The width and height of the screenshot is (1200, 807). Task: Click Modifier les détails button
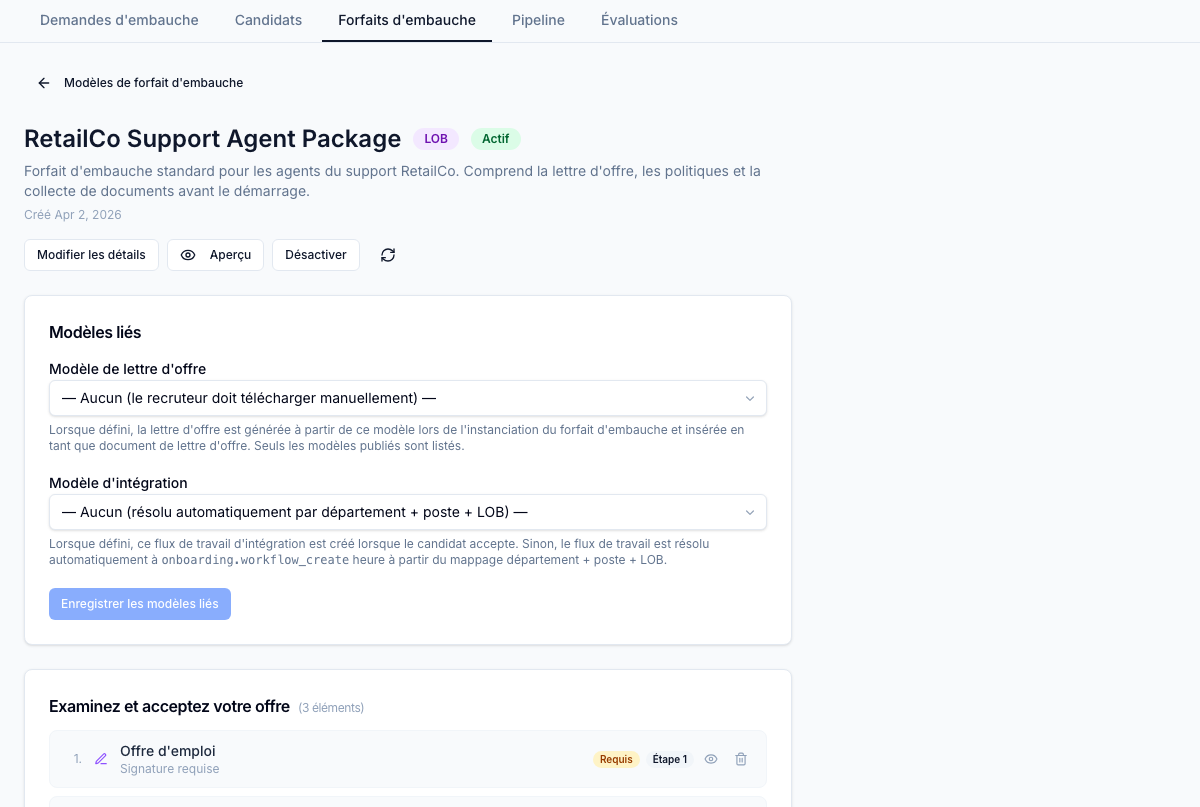tap(91, 255)
